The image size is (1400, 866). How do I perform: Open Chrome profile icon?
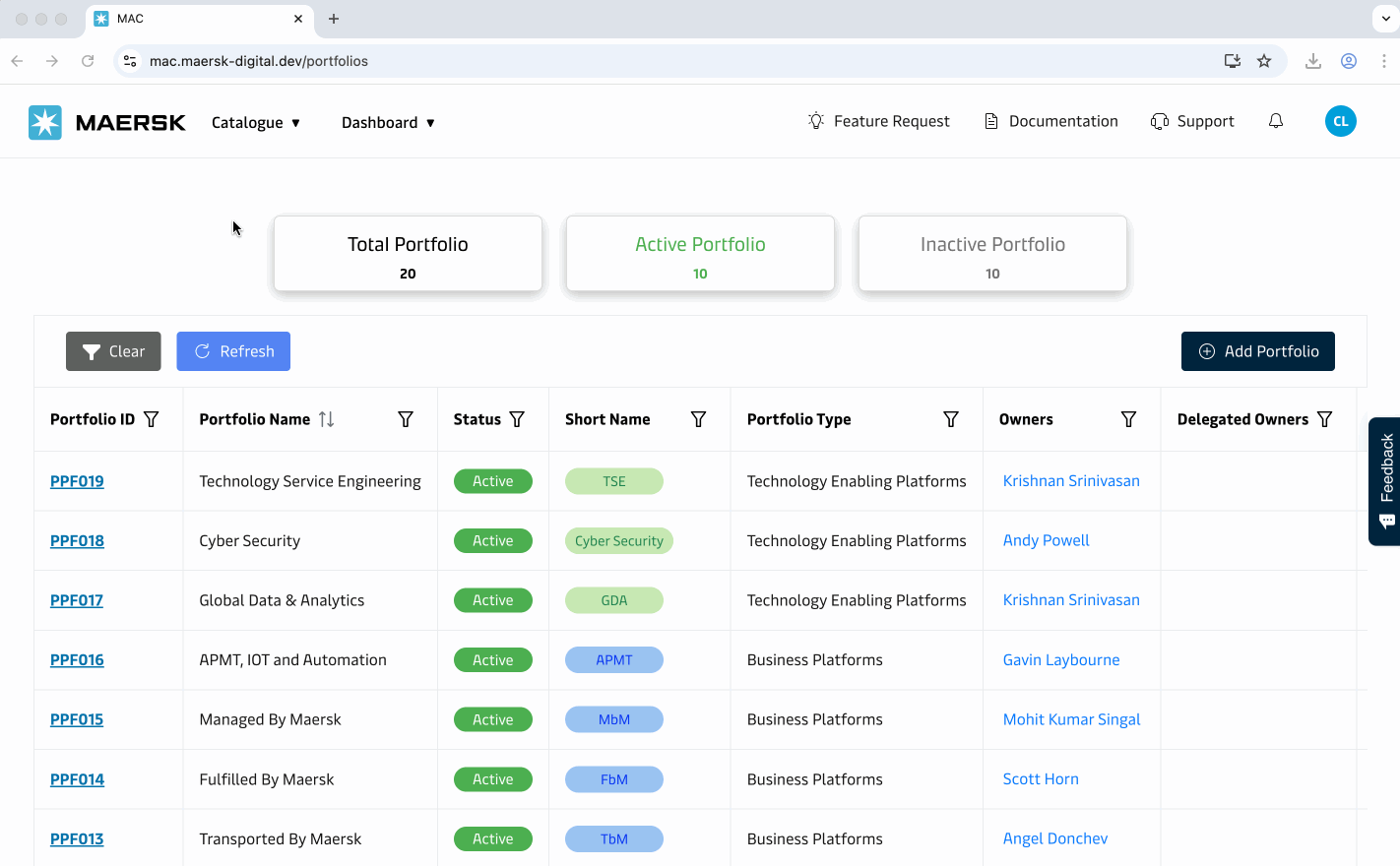[x=1349, y=61]
